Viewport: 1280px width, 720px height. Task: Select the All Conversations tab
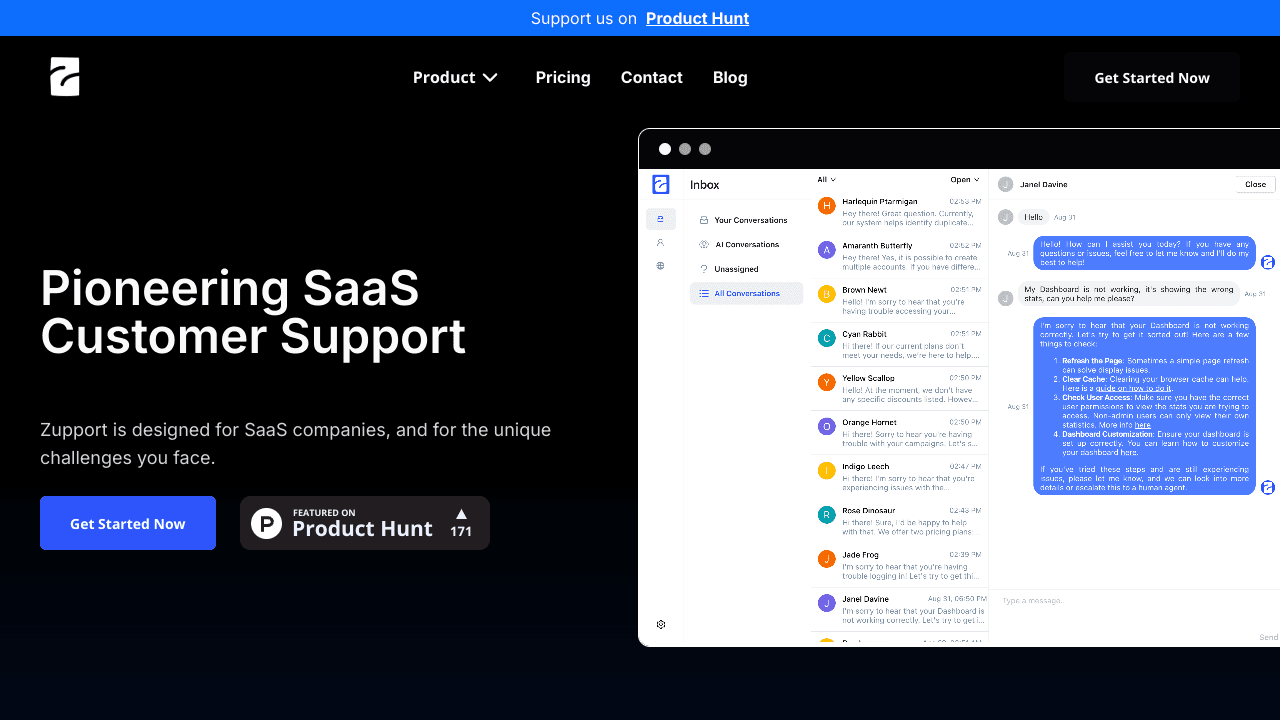[x=746, y=293]
